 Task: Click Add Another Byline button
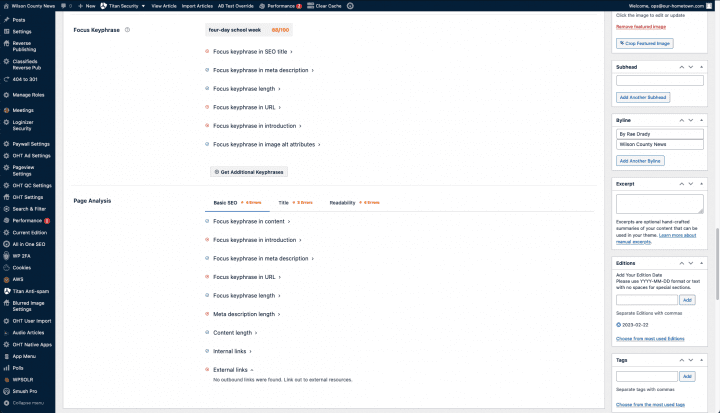[640, 161]
